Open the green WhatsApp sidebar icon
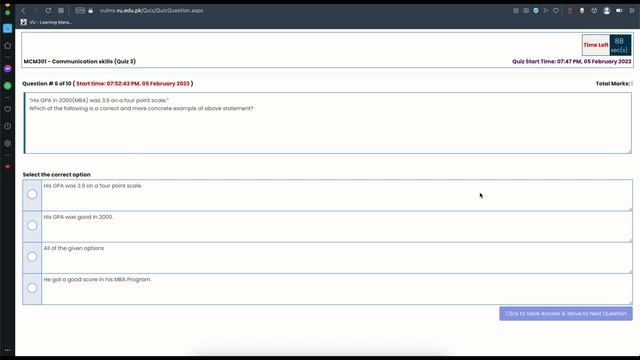The height and width of the screenshot is (360, 640). coord(8,86)
